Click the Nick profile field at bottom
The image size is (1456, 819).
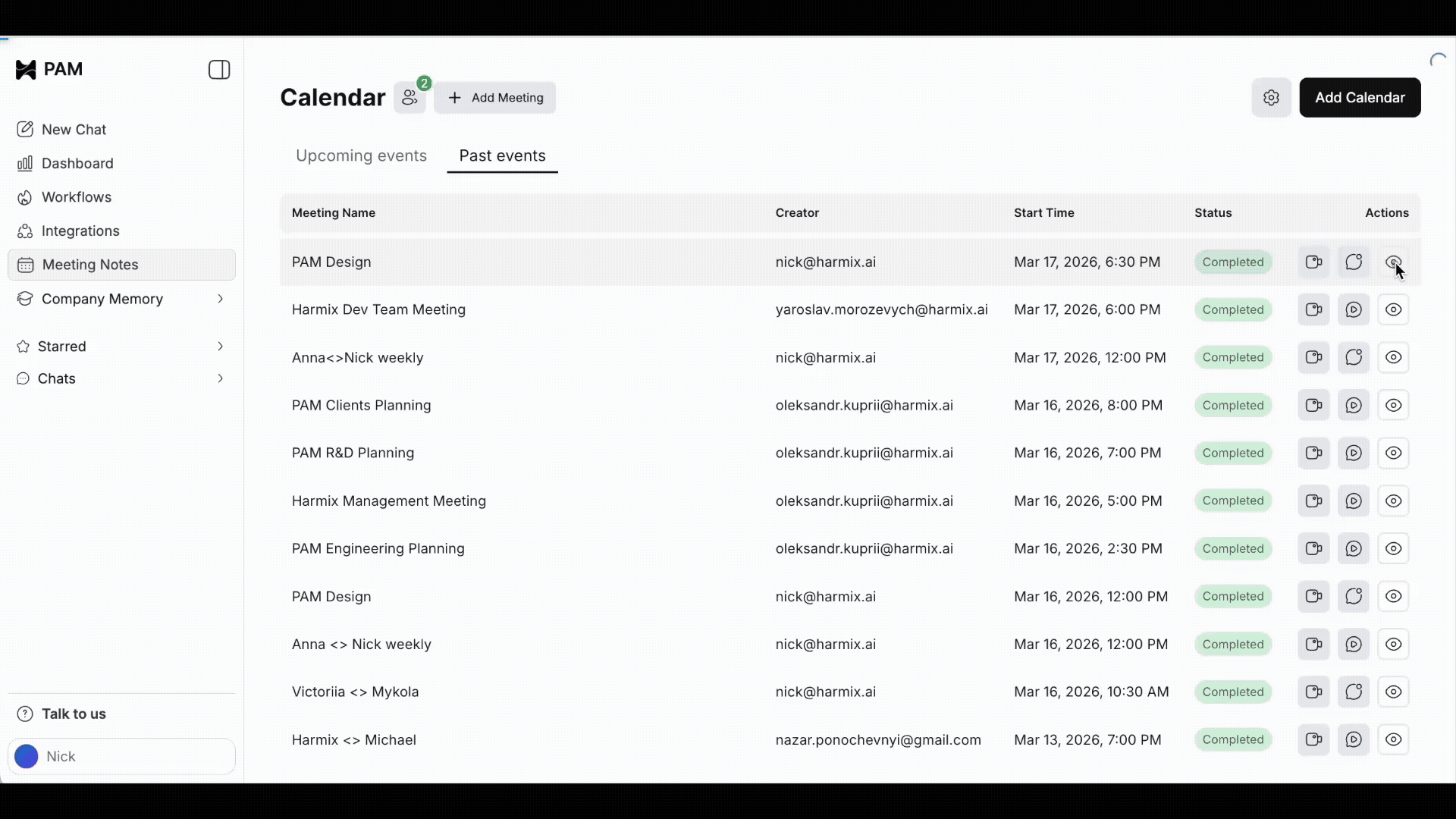click(121, 756)
